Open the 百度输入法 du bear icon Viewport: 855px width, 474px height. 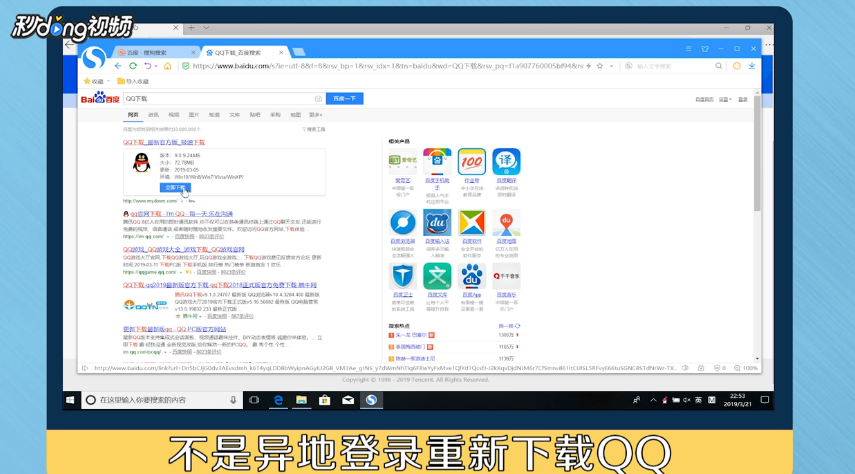(x=437, y=223)
